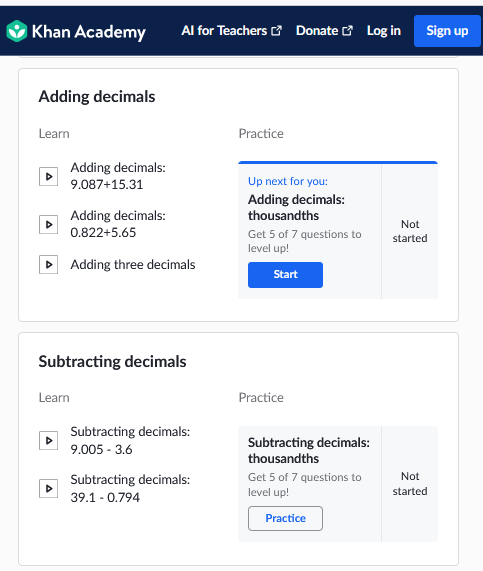483x571 pixels.
Task: Play video icon for Subtracting decimals 39.1 - 0.794
Action: tap(48, 488)
